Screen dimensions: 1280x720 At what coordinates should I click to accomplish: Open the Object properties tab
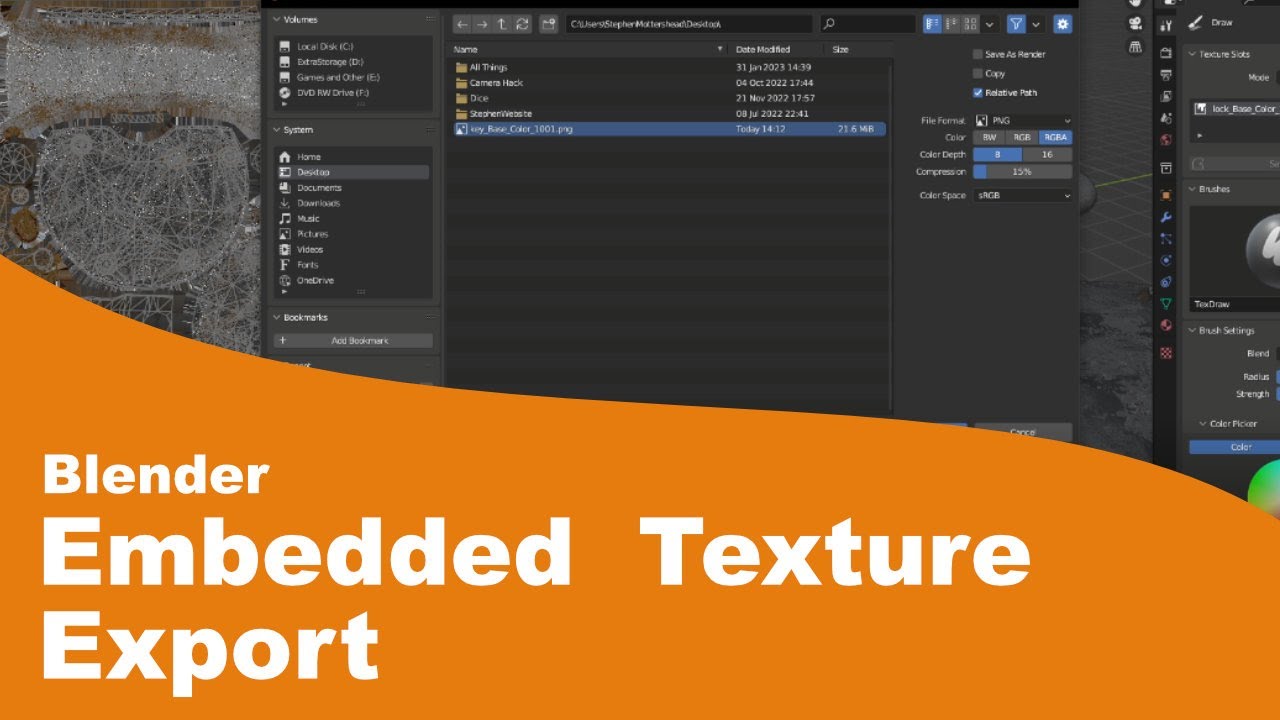click(1166, 195)
